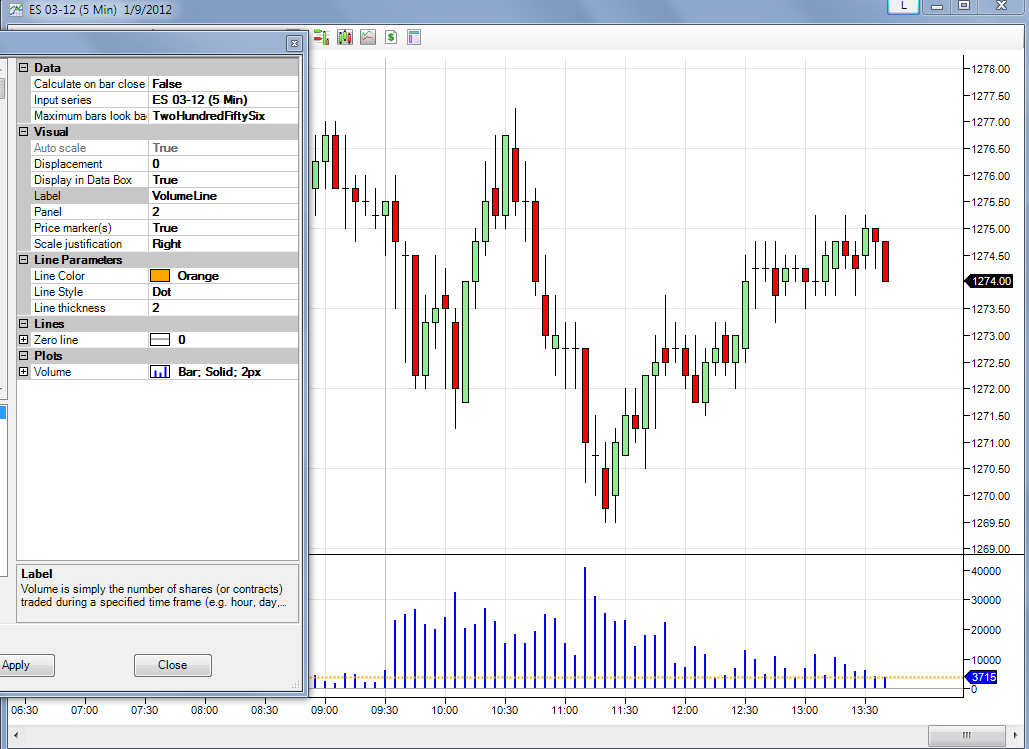1029x749 pixels.
Task: Click the Volume plot bar-style icon
Action: [x=160, y=372]
